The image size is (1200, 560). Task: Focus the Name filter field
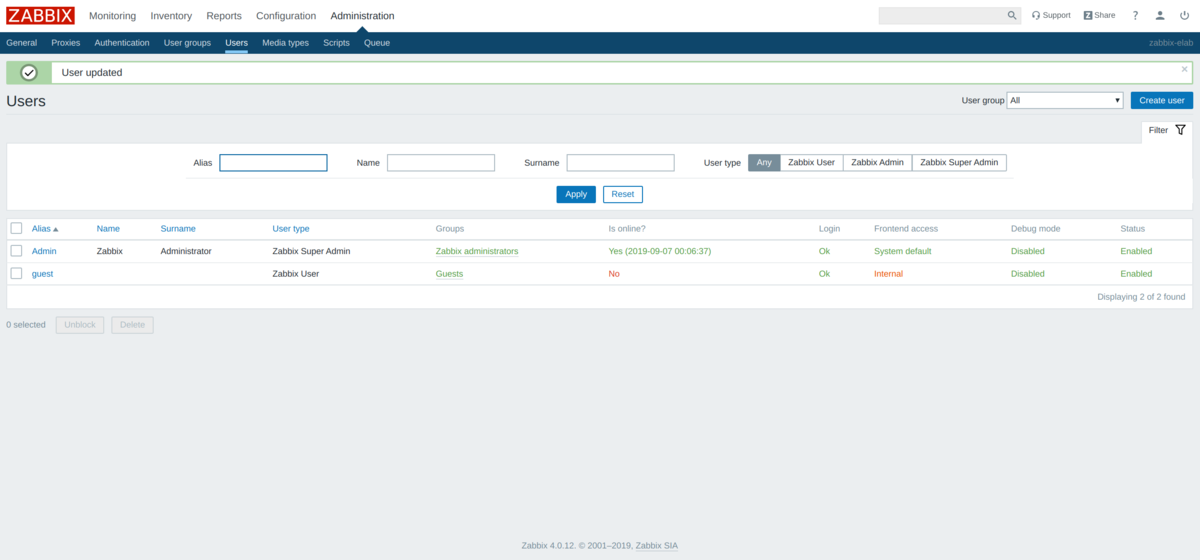[441, 163]
